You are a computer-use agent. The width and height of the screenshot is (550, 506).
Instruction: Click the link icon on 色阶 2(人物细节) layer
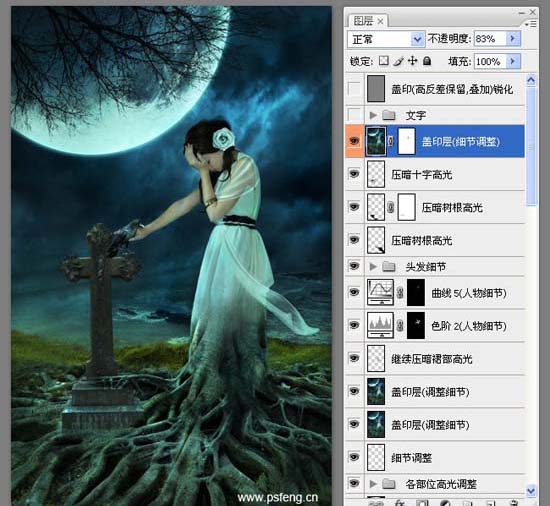[x=400, y=326]
